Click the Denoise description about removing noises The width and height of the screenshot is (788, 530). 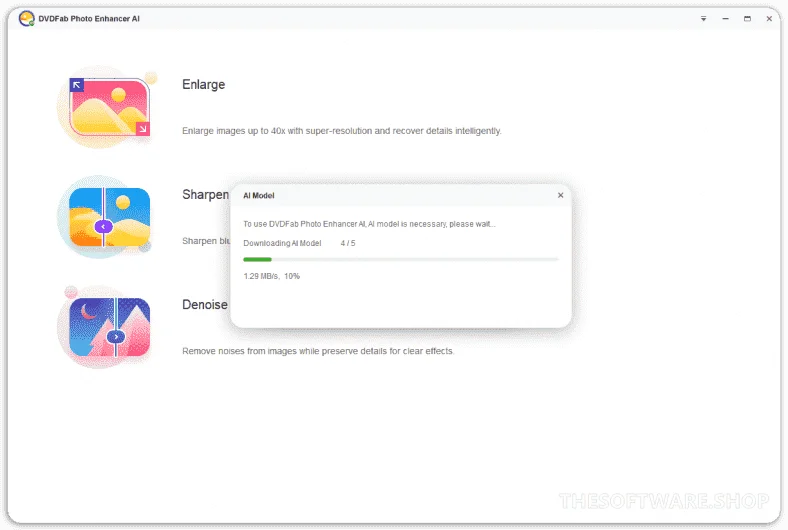pos(318,351)
